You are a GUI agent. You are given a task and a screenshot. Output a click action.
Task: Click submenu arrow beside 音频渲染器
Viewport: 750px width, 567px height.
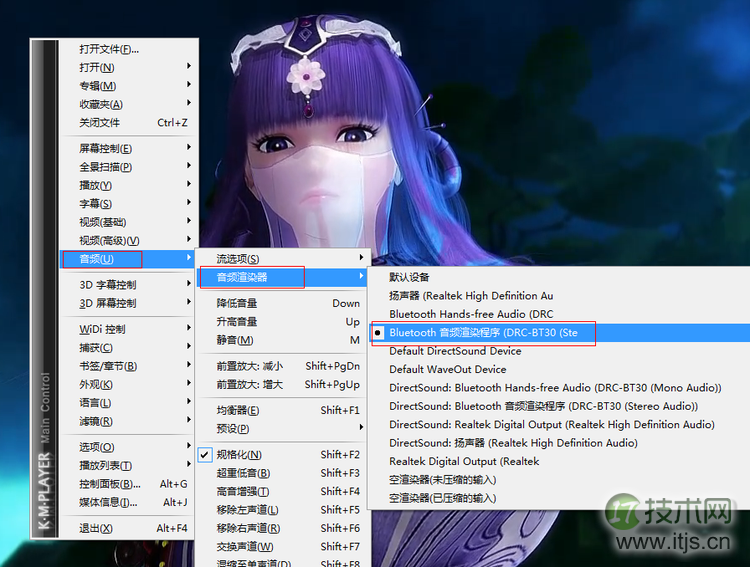pos(362,276)
